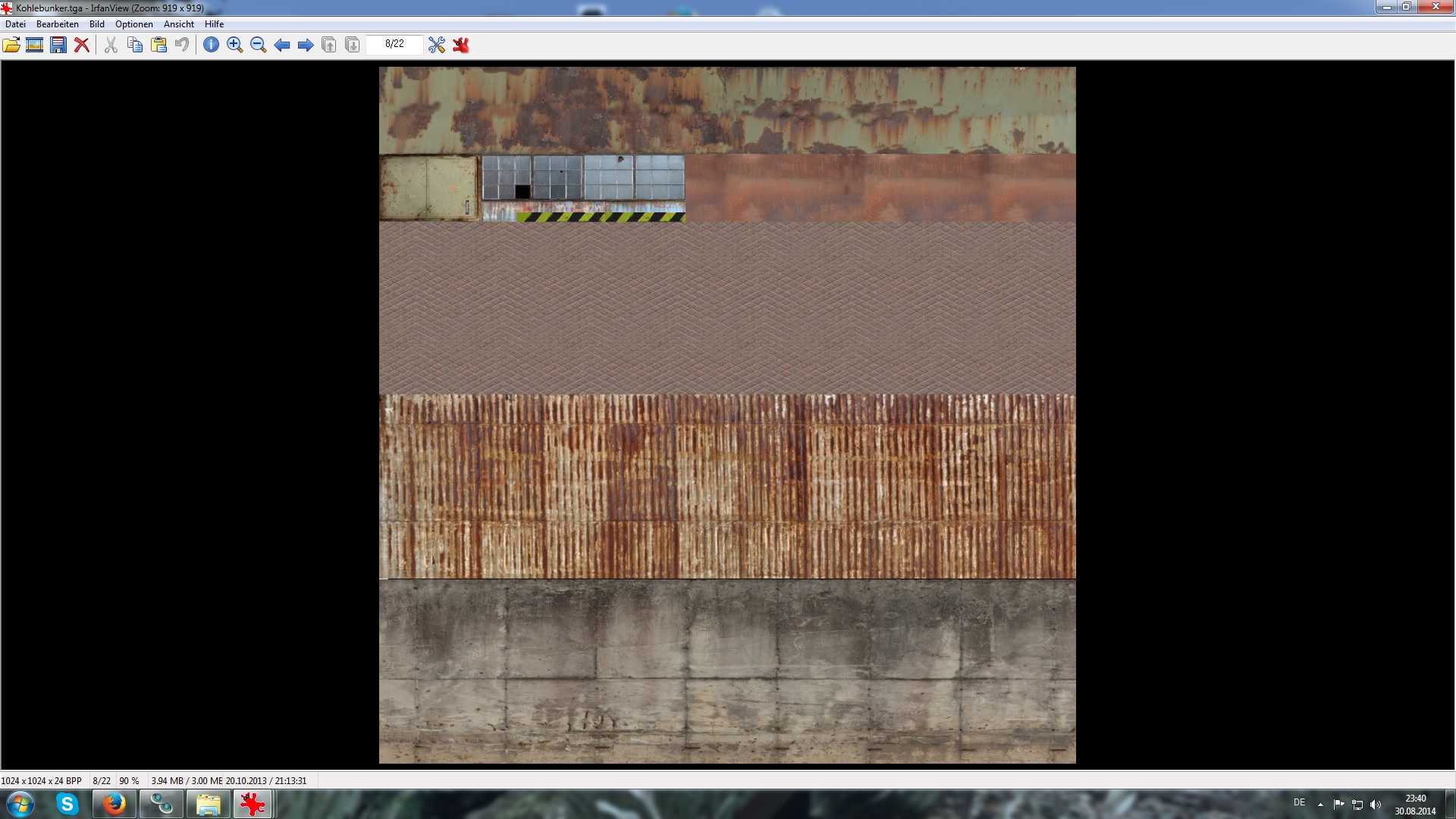Click the Open file folder icon

[x=11, y=45]
